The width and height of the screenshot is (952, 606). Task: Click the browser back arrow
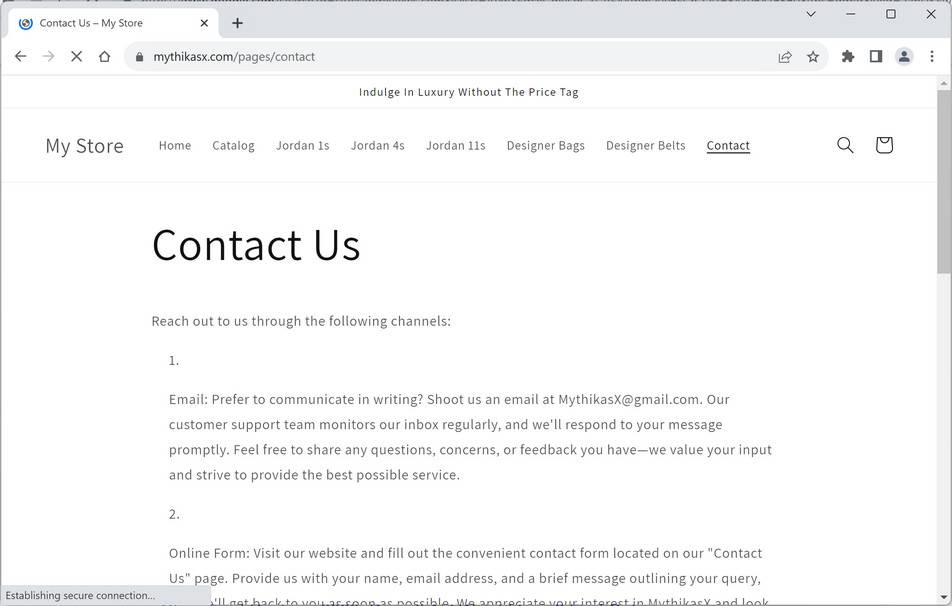click(20, 57)
